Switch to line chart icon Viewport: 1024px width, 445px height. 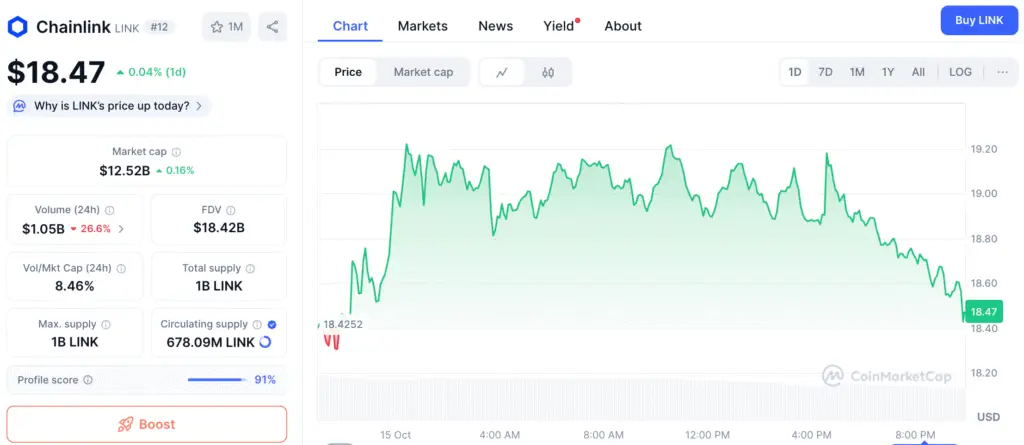[502, 72]
